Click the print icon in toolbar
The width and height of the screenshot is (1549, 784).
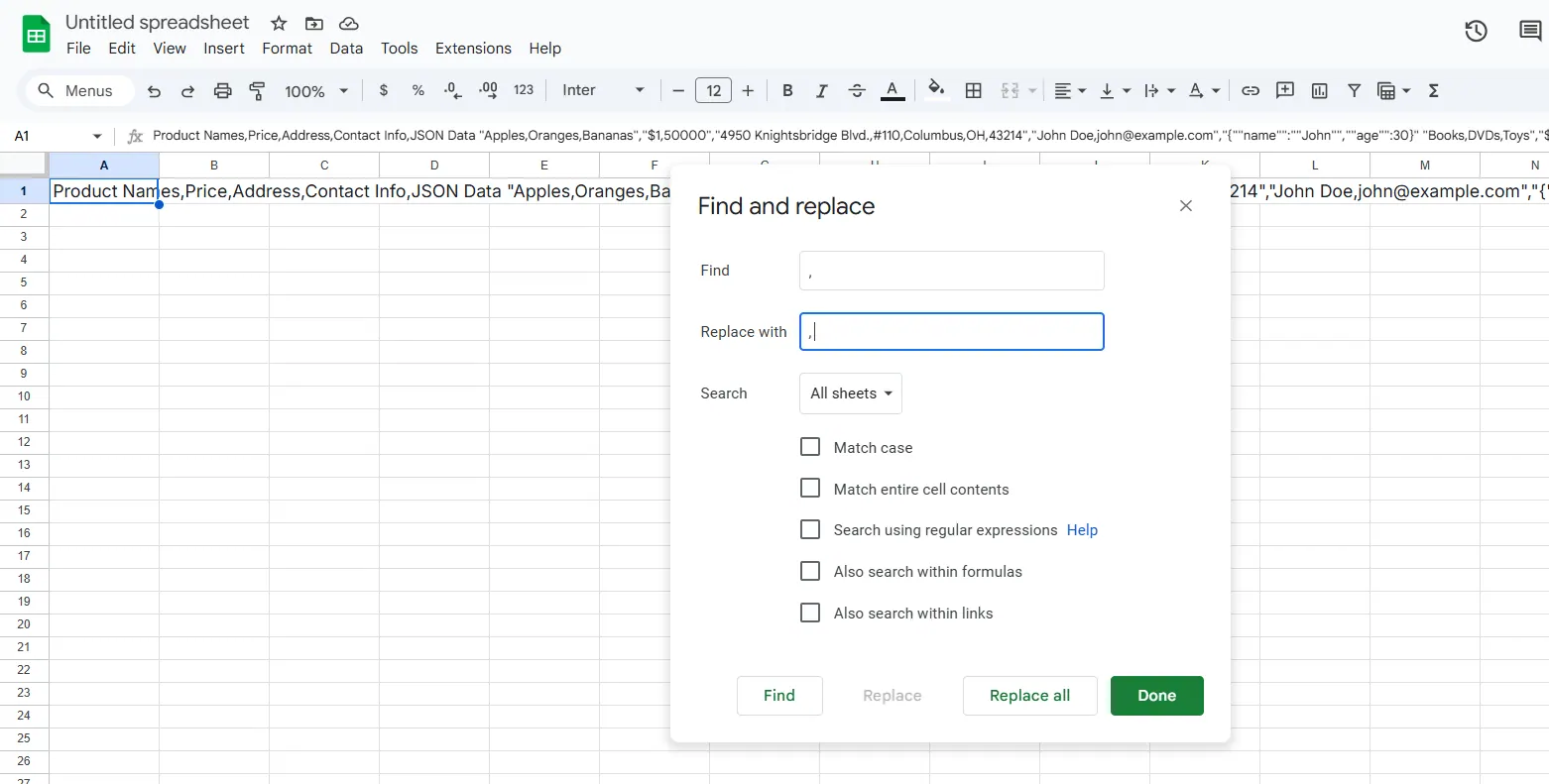coord(222,91)
